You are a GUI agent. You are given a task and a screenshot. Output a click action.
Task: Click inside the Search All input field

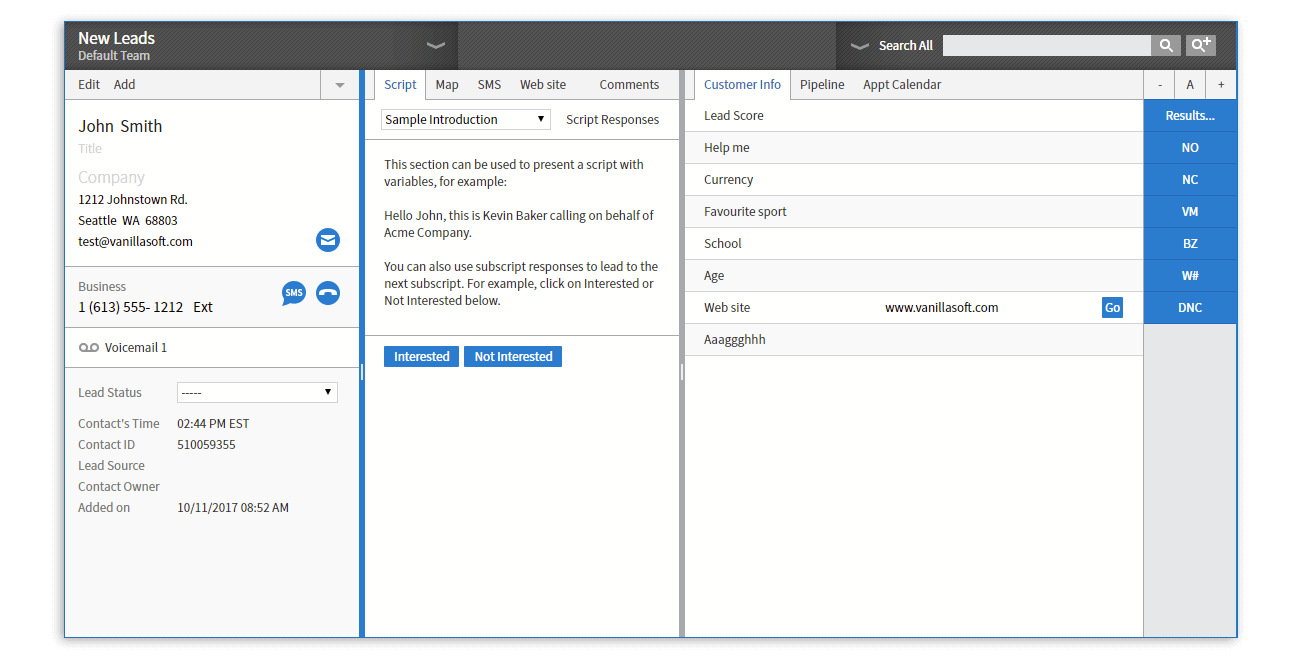pos(1046,45)
